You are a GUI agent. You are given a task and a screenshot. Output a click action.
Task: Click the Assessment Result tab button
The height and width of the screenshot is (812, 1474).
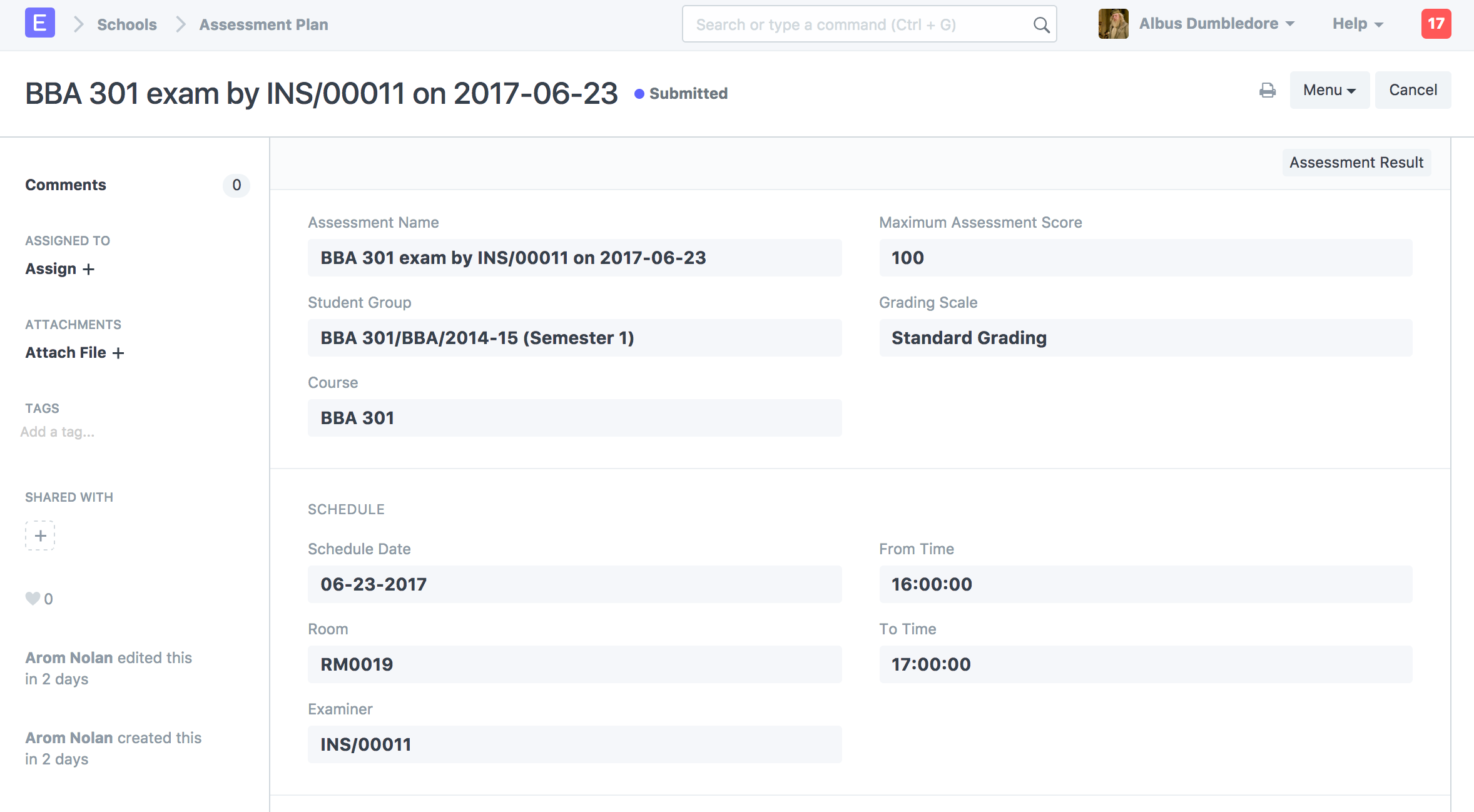click(1356, 162)
